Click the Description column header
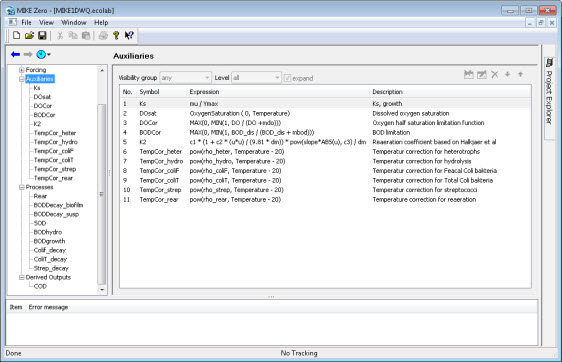Image resolution: width=562 pixels, height=362 pixels. pyautogui.click(x=387, y=92)
